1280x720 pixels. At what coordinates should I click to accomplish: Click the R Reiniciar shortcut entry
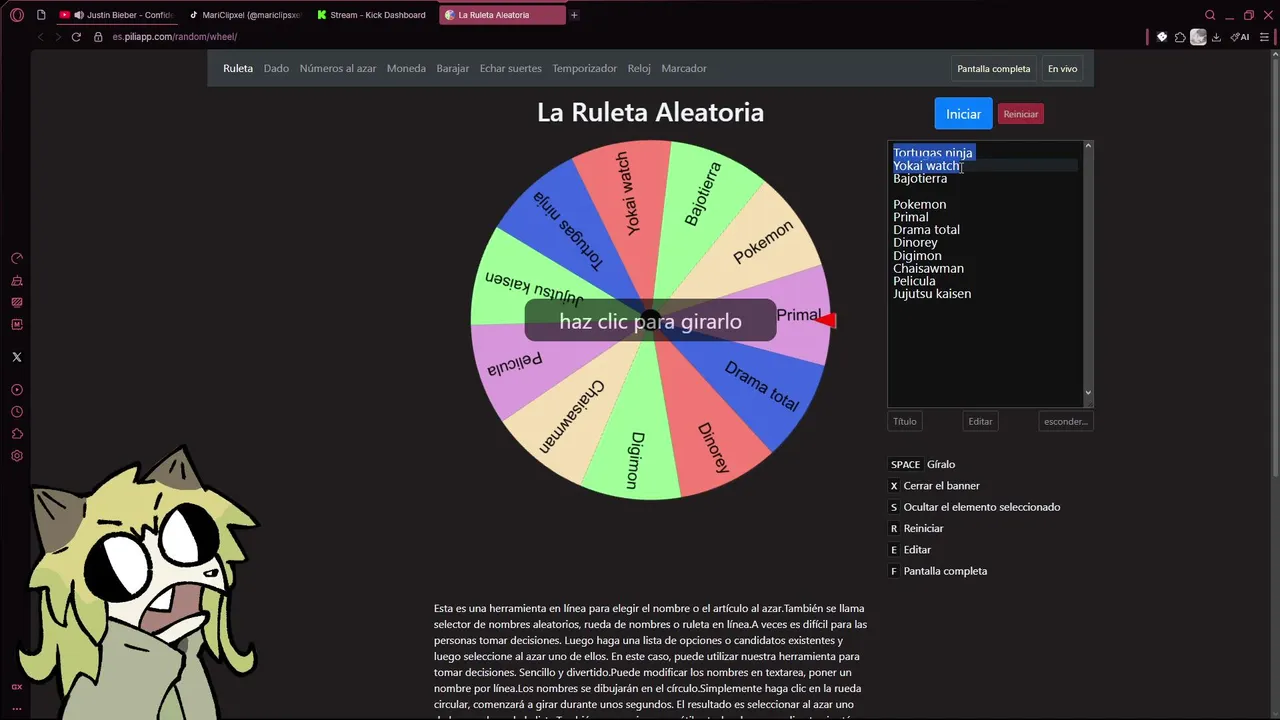point(916,528)
